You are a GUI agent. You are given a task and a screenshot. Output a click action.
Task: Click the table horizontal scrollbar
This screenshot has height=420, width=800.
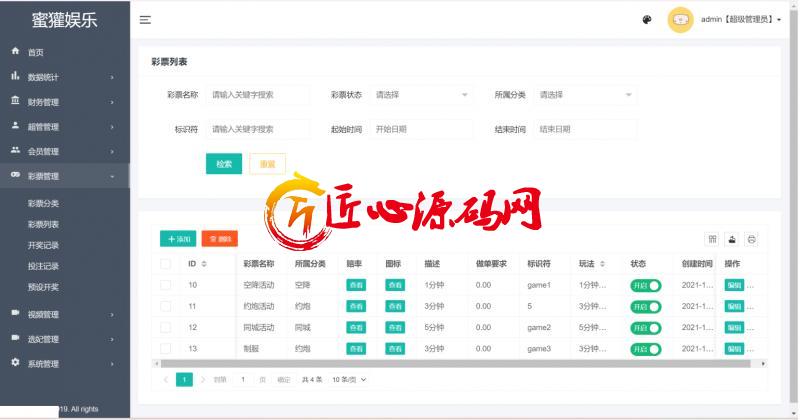click(x=456, y=364)
